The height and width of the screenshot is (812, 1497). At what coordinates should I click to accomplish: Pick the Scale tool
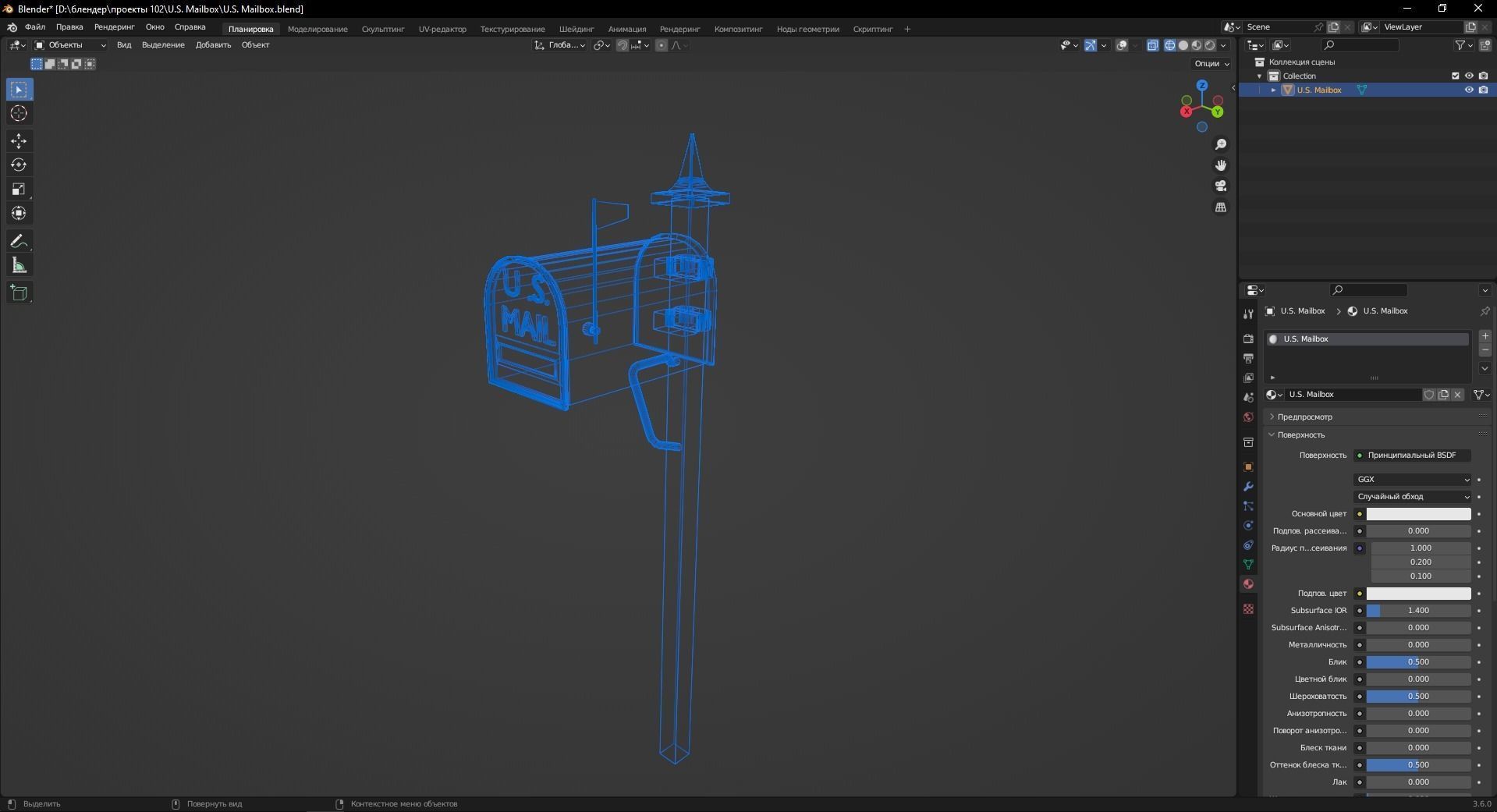tap(20, 190)
